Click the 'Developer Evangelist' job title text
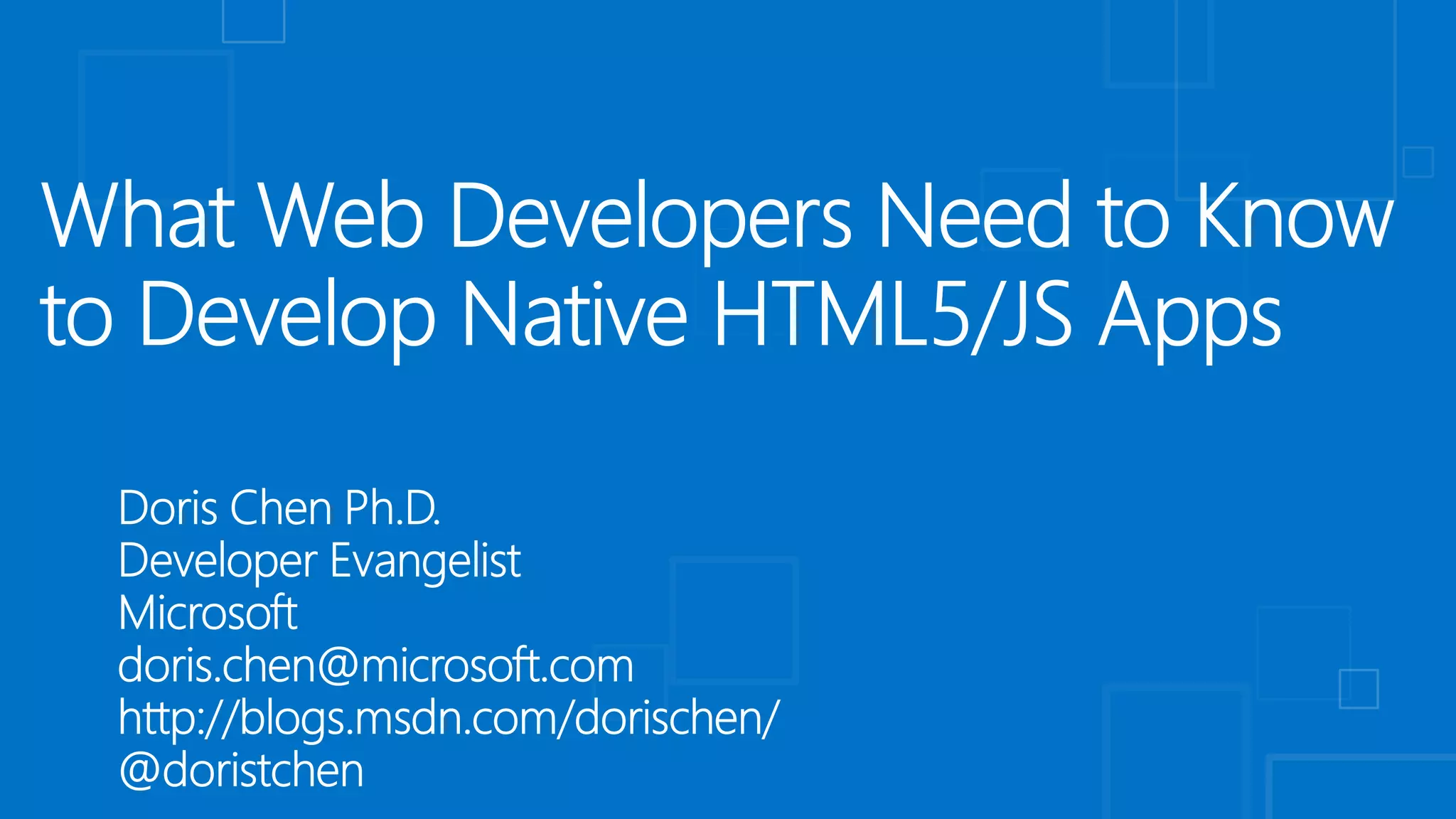The width and height of the screenshot is (1456, 819). [x=319, y=561]
